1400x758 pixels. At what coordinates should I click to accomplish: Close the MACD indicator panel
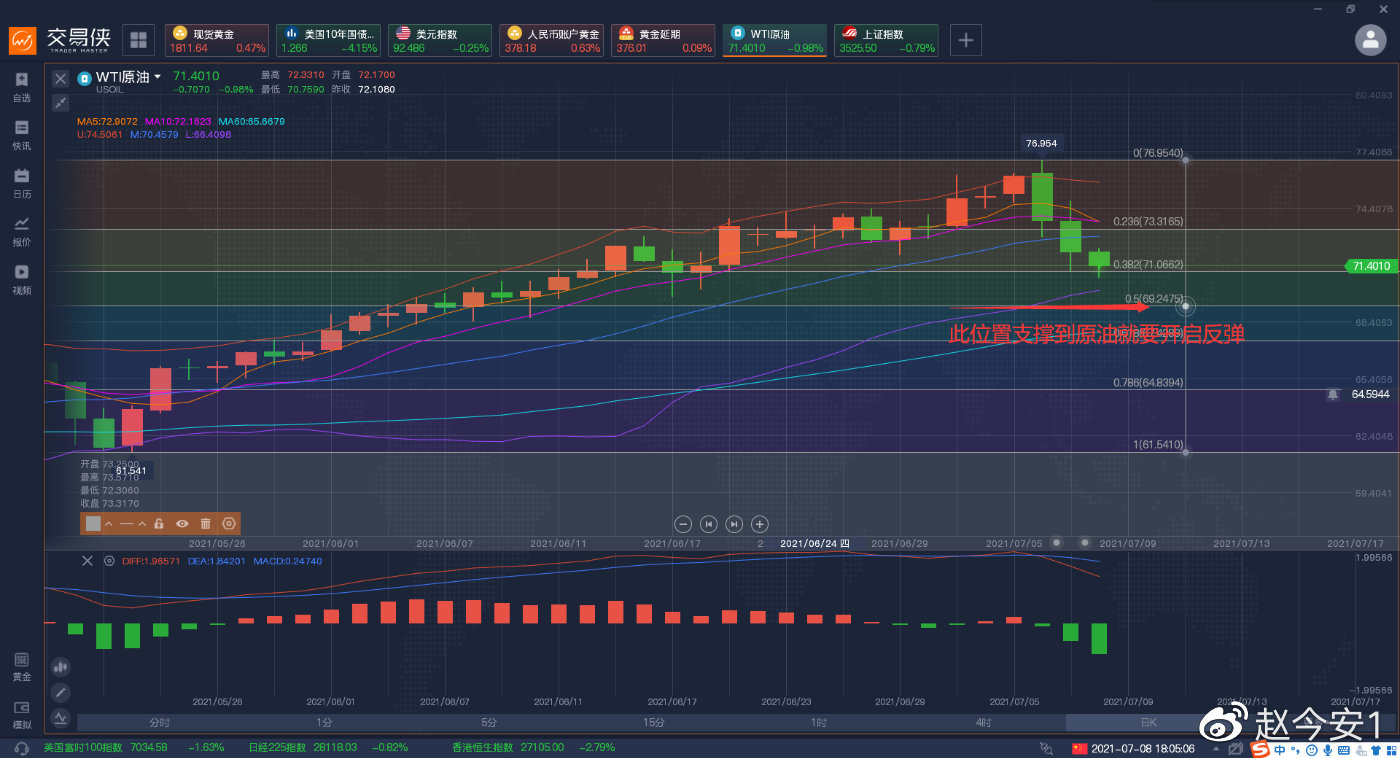point(87,561)
